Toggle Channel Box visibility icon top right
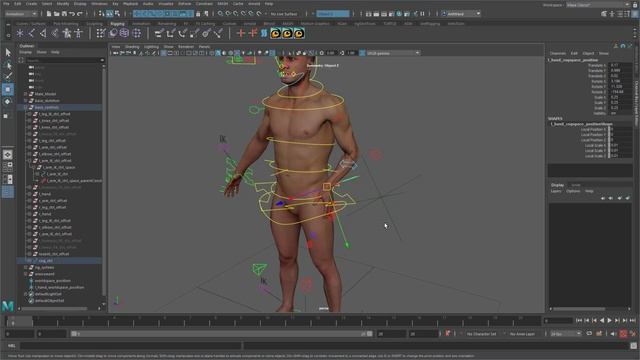 (x=635, y=14)
